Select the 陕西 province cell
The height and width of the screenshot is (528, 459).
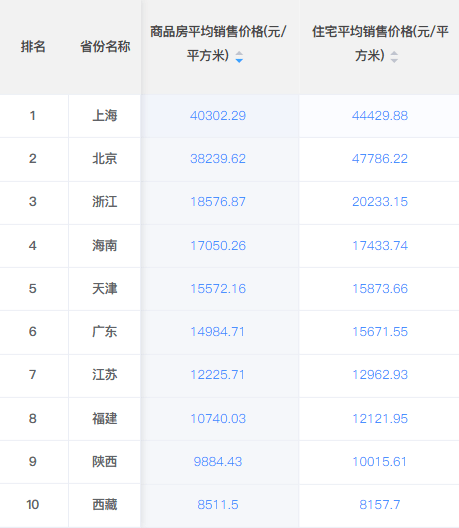105,462
